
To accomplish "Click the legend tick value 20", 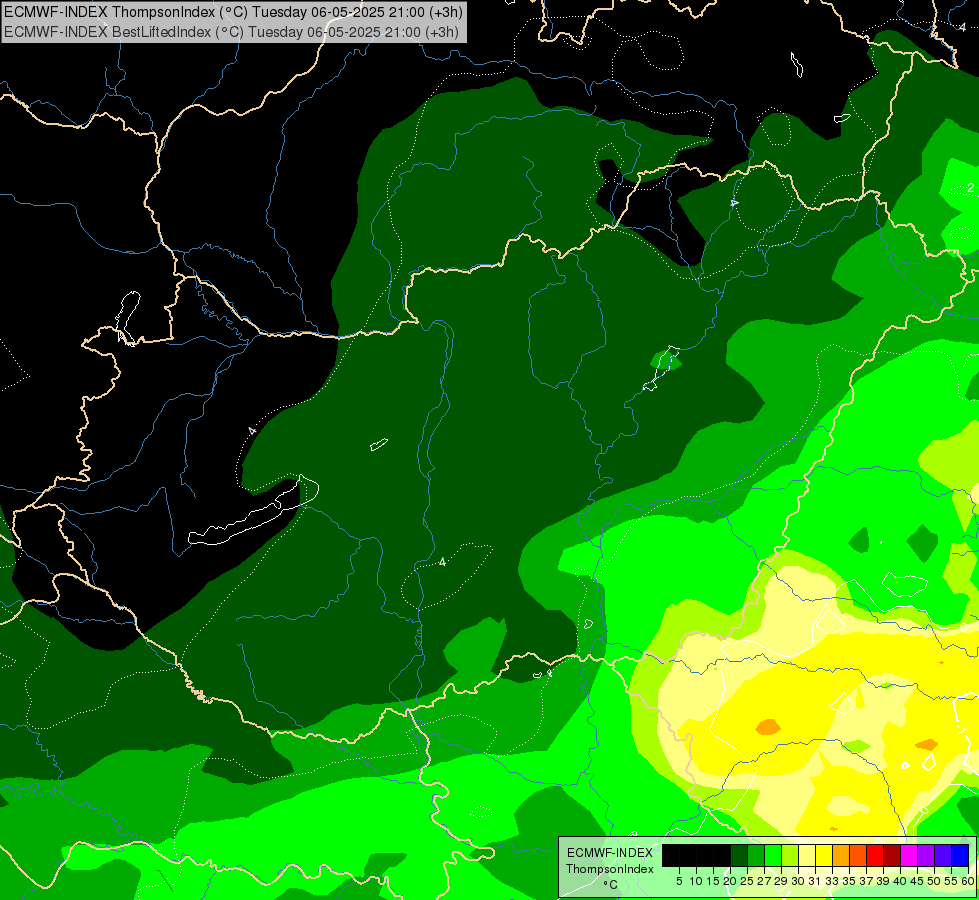I will (731, 881).
